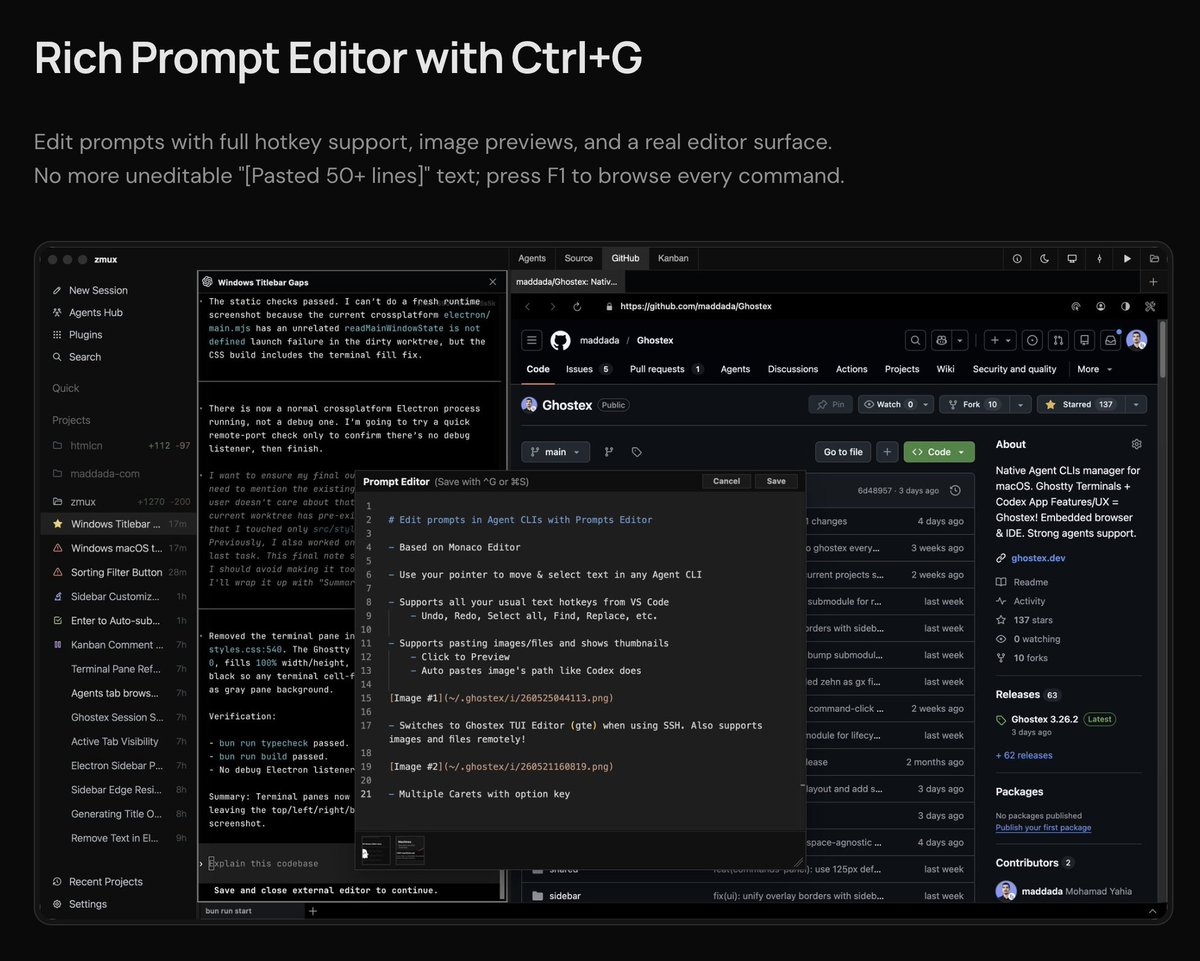Expand the Starred lists dropdown arrow
Viewport: 1200px width, 961px height.
(x=1135, y=405)
